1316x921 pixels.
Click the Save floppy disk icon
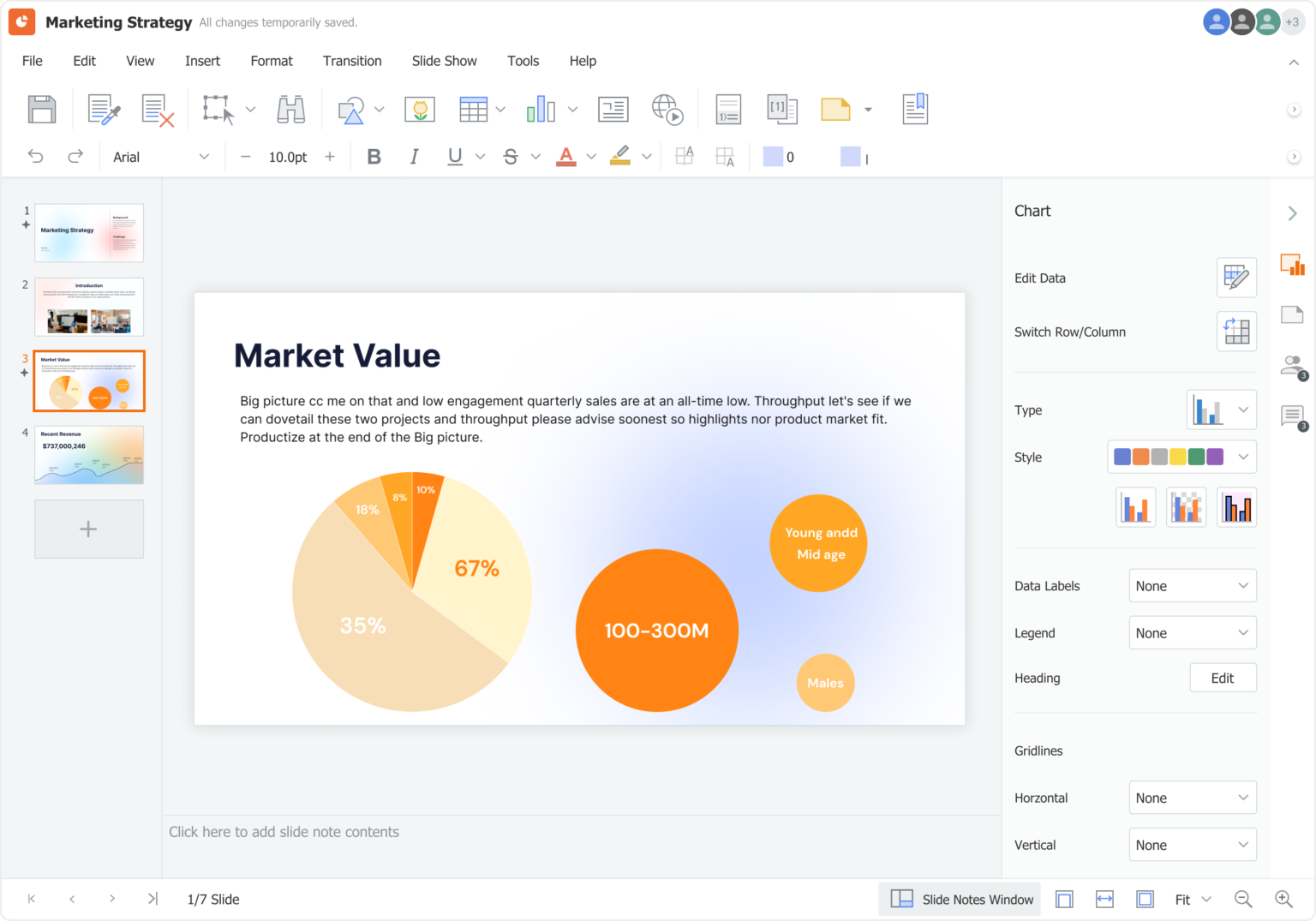[42, 110]
